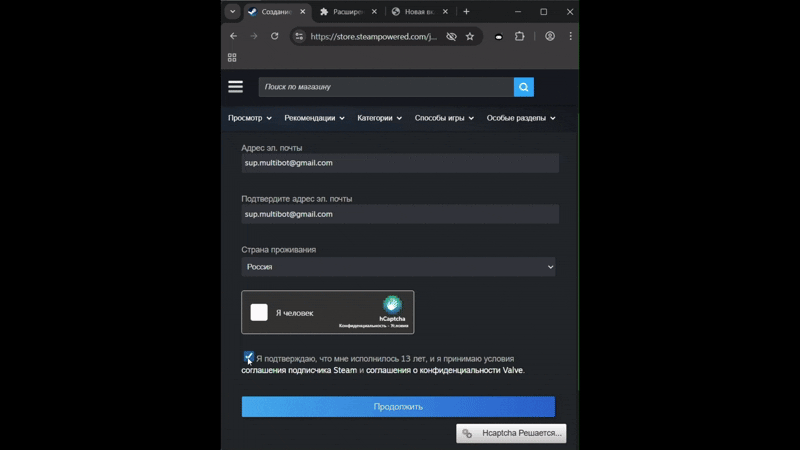Minimize the browser window
The height and width of the screenshot is (450, 800).
pos(518,12)
